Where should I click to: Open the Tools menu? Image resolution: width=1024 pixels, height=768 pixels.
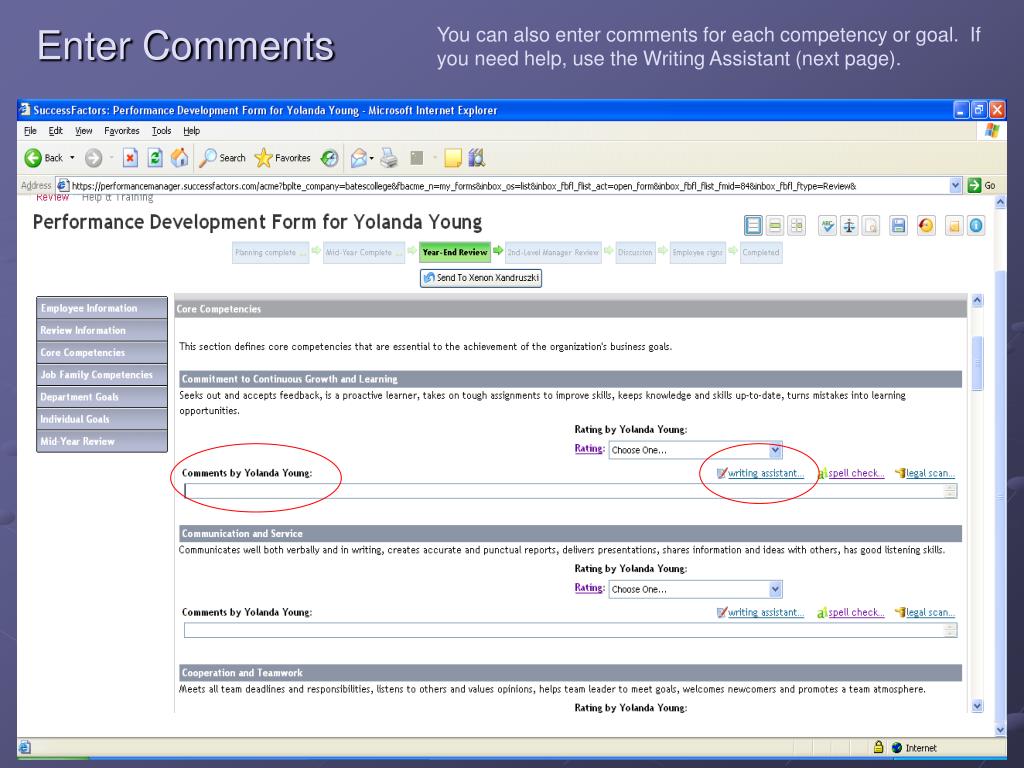pyautogui.click(x=161, y=131)
